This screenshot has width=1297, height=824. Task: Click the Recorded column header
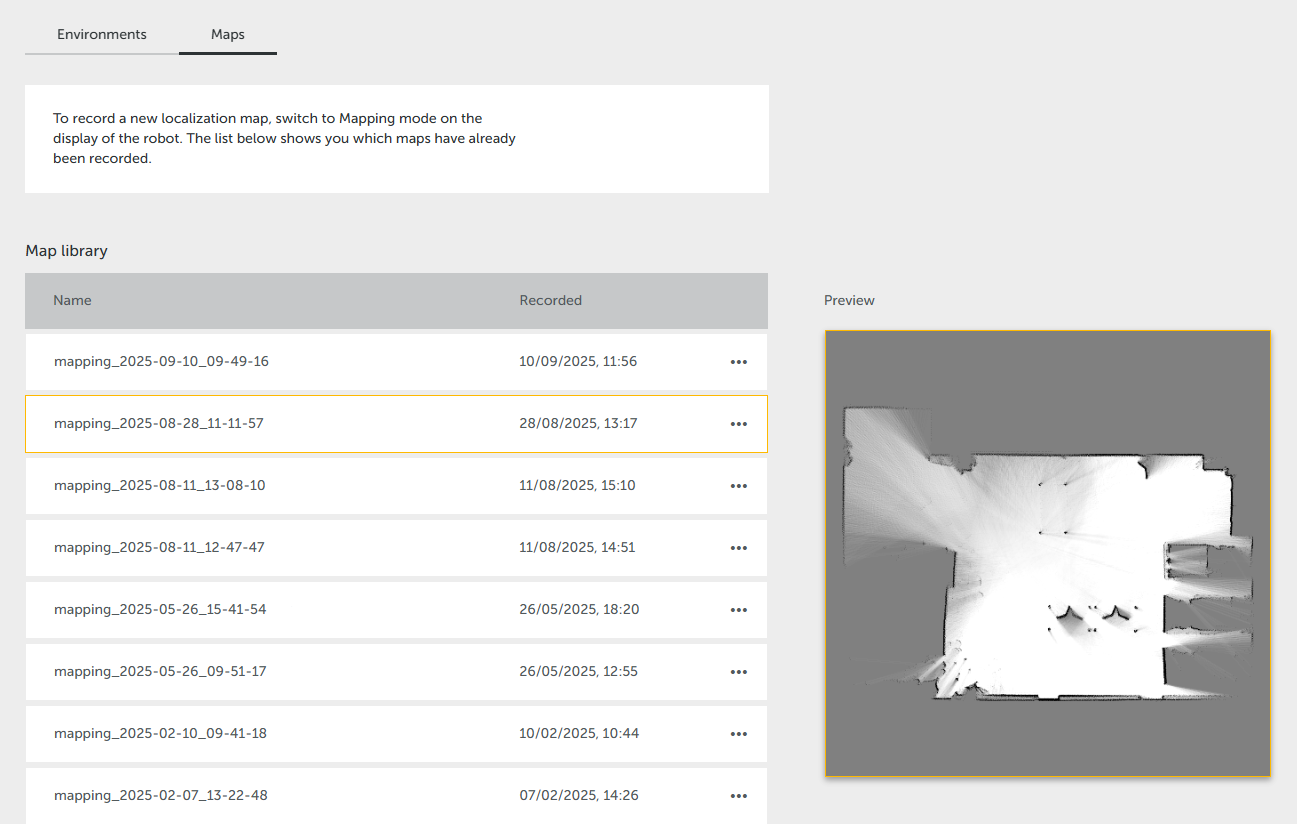(x=550, y=300)
